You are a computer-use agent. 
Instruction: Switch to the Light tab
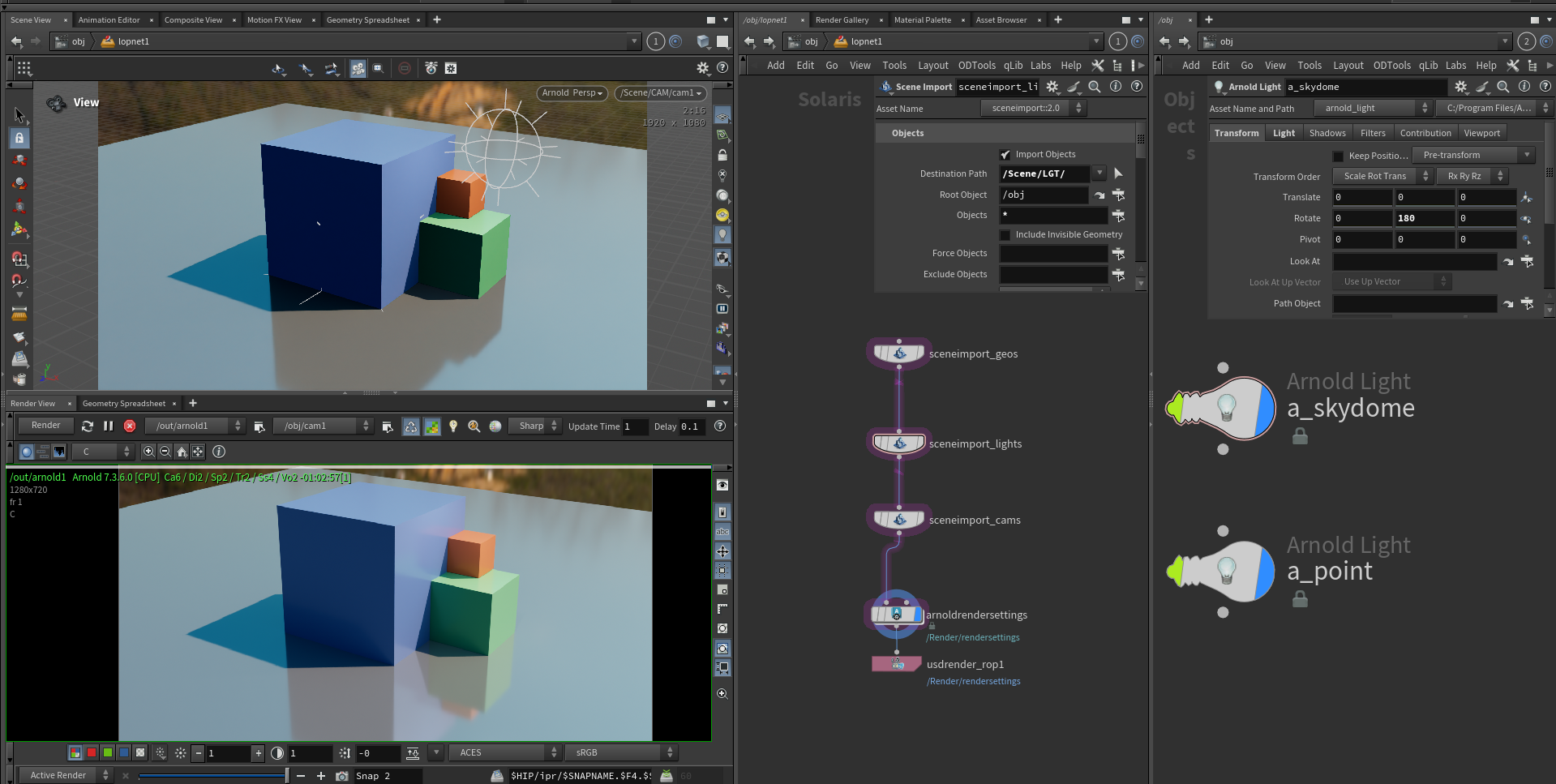pos(1284,133)
